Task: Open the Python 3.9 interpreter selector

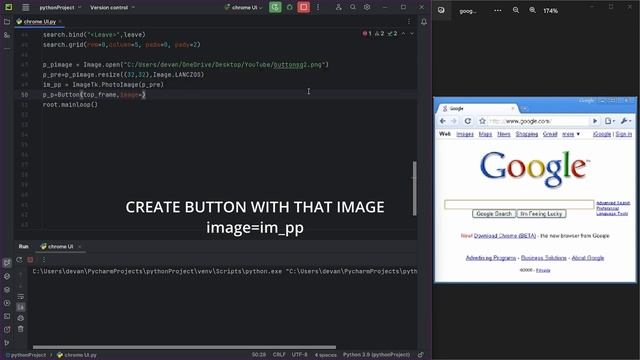Action: [x=376, y=355]
